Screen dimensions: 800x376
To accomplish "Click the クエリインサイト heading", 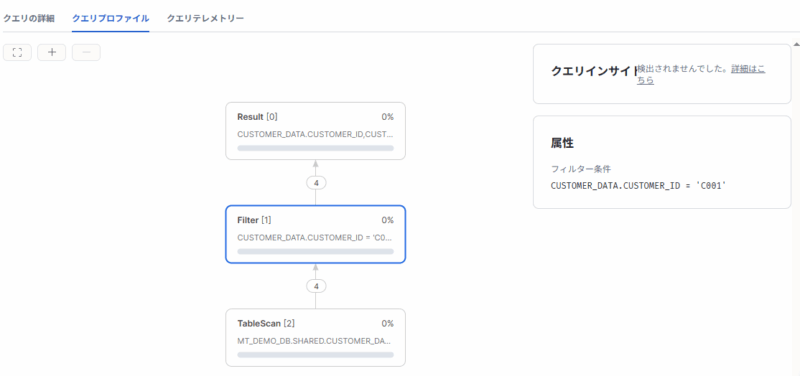I will point(594,71).
